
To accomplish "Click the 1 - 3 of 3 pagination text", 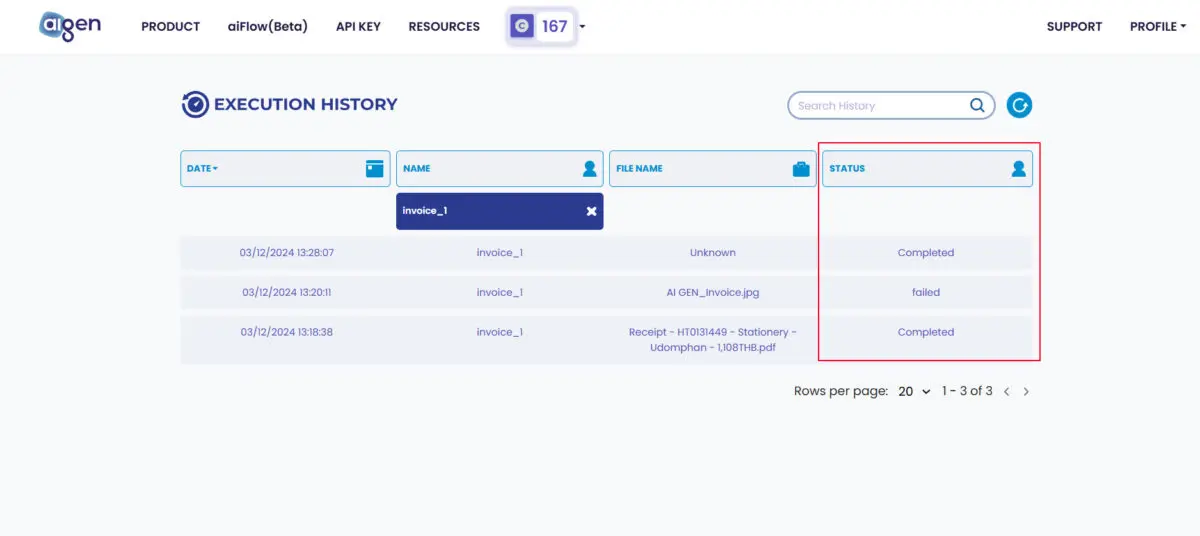I will (x=967, y=391).
